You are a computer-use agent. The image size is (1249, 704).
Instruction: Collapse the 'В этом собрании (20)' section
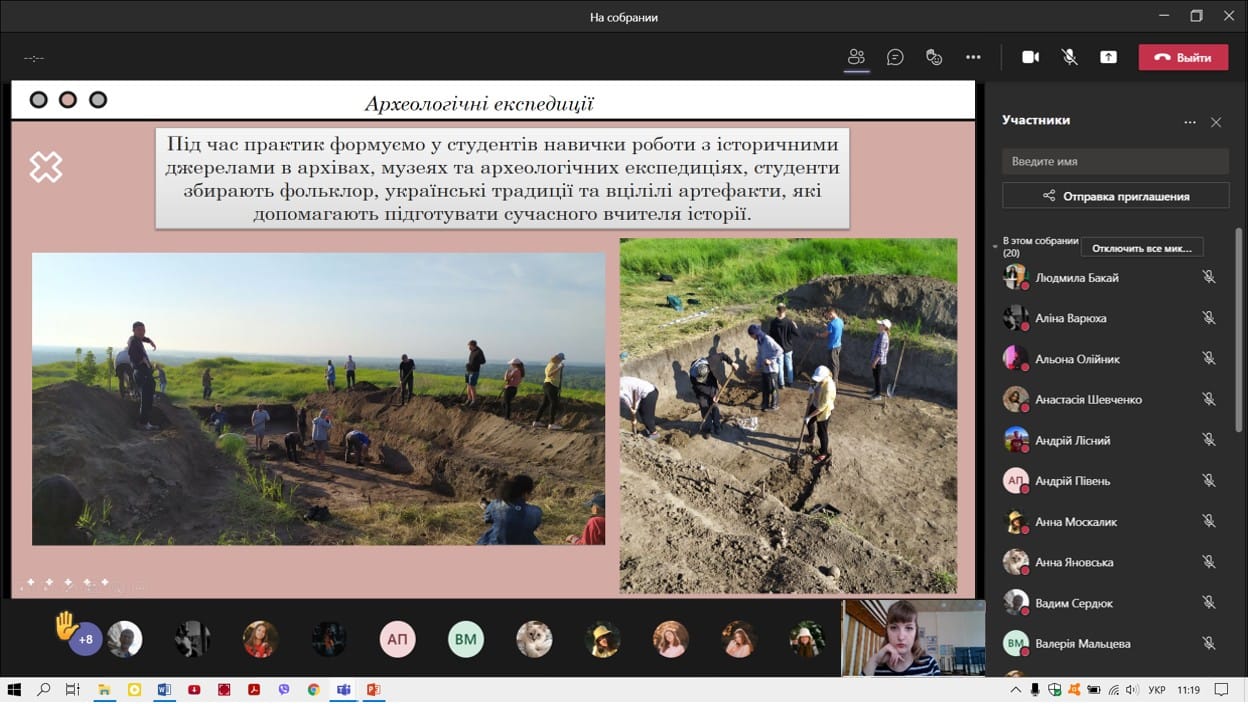click(995, 246)
